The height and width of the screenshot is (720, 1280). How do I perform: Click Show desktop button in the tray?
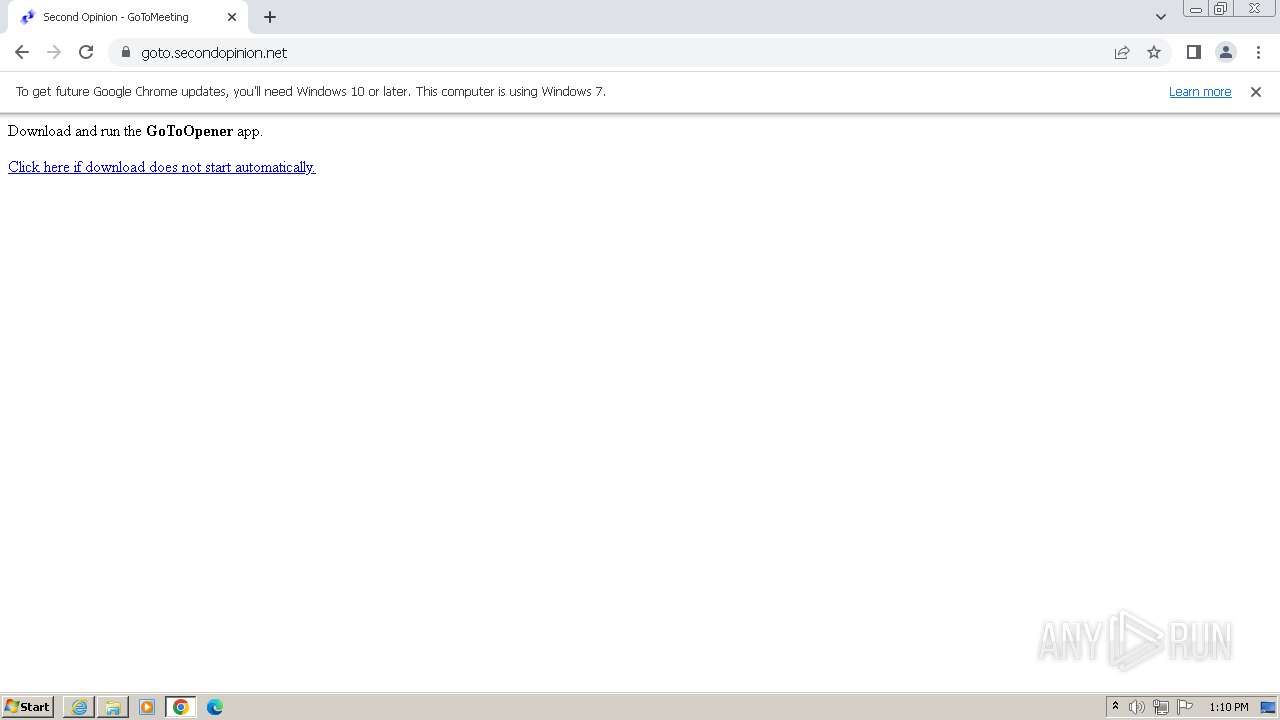[1269, 707]
